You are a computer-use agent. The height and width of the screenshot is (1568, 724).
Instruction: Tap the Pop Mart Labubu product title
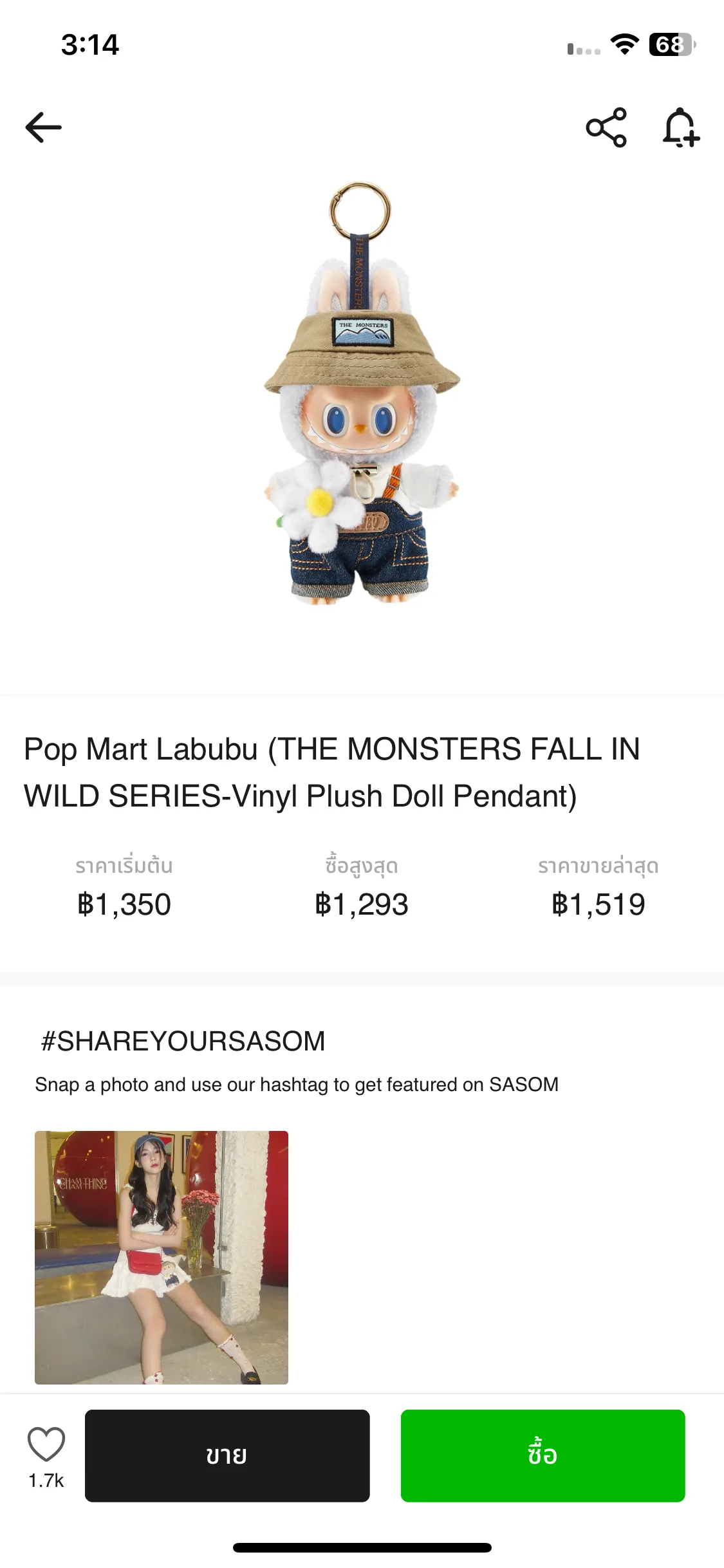click(331, 772)
